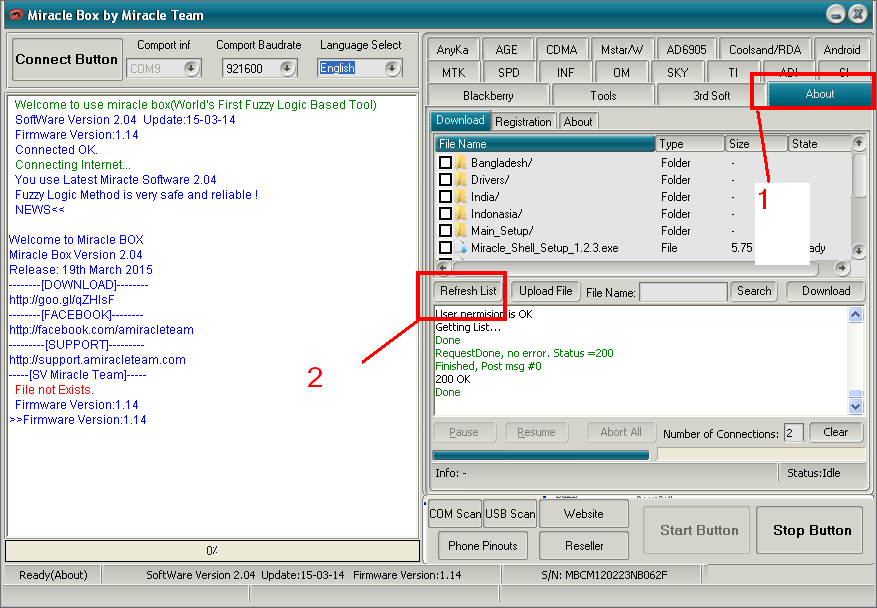Switch to the 3rd Soft tab
Image resolution: width=877 pixels, height=608 pixels.
(x=711, y=96)
